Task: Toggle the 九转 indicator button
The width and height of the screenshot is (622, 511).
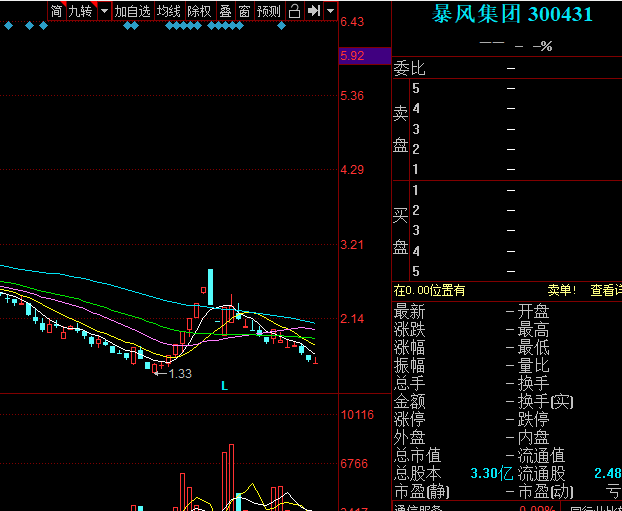Action: coord(81,11)
